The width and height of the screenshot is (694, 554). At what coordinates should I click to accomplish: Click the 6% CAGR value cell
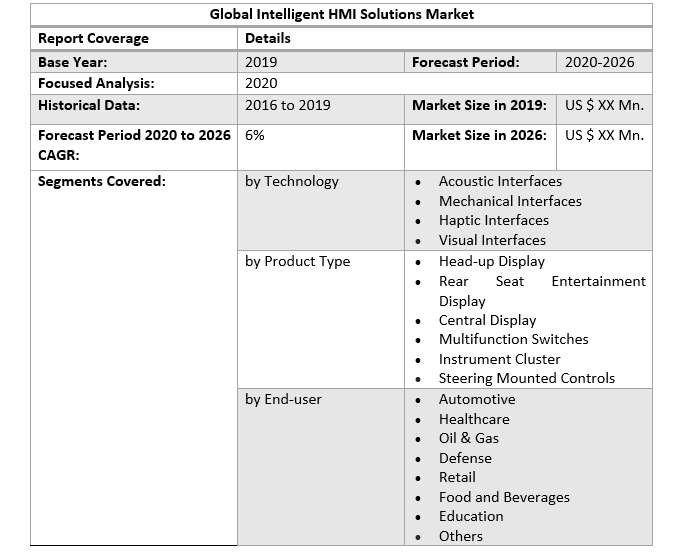point(255,135)
